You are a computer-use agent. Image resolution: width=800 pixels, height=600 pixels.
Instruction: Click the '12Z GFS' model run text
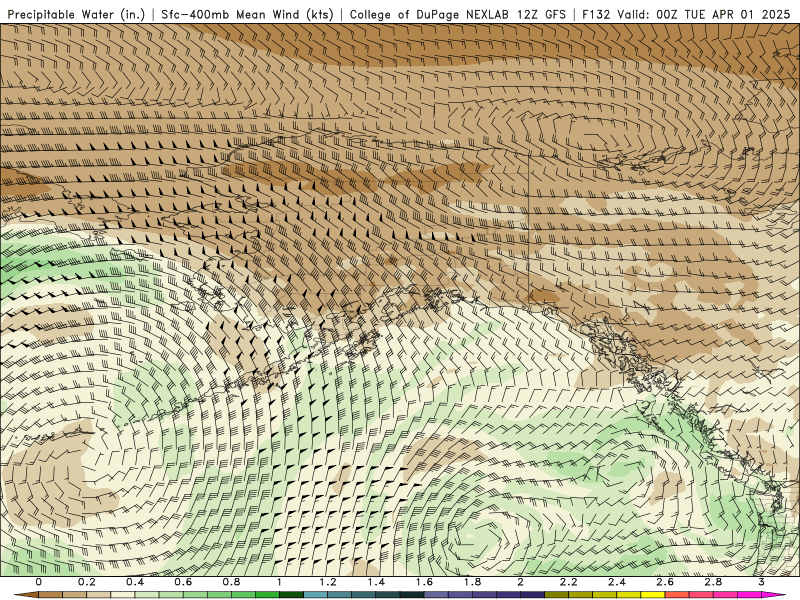click(x=542, y=14)
